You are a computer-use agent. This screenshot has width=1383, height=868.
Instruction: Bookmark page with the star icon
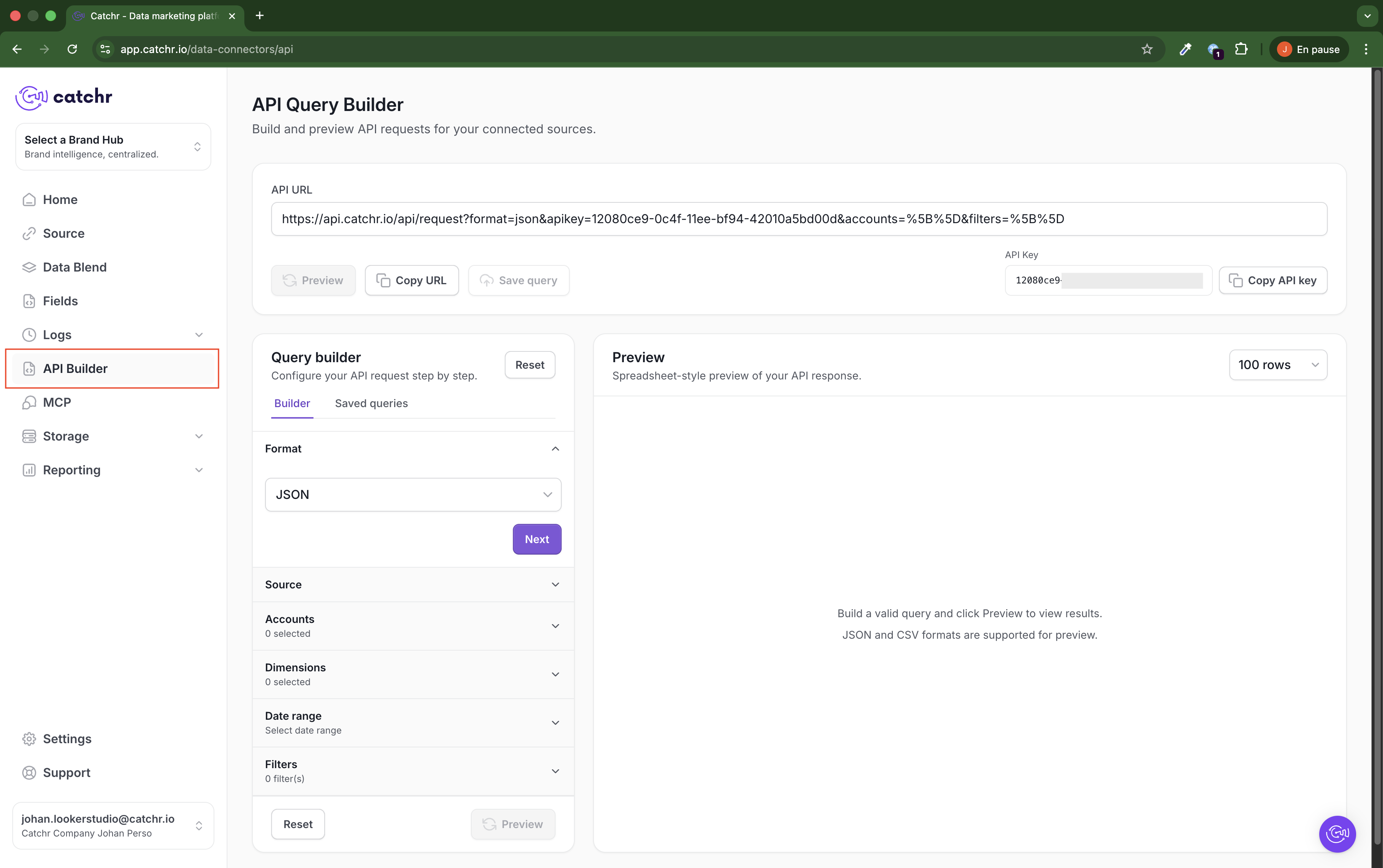point(1146,50)
